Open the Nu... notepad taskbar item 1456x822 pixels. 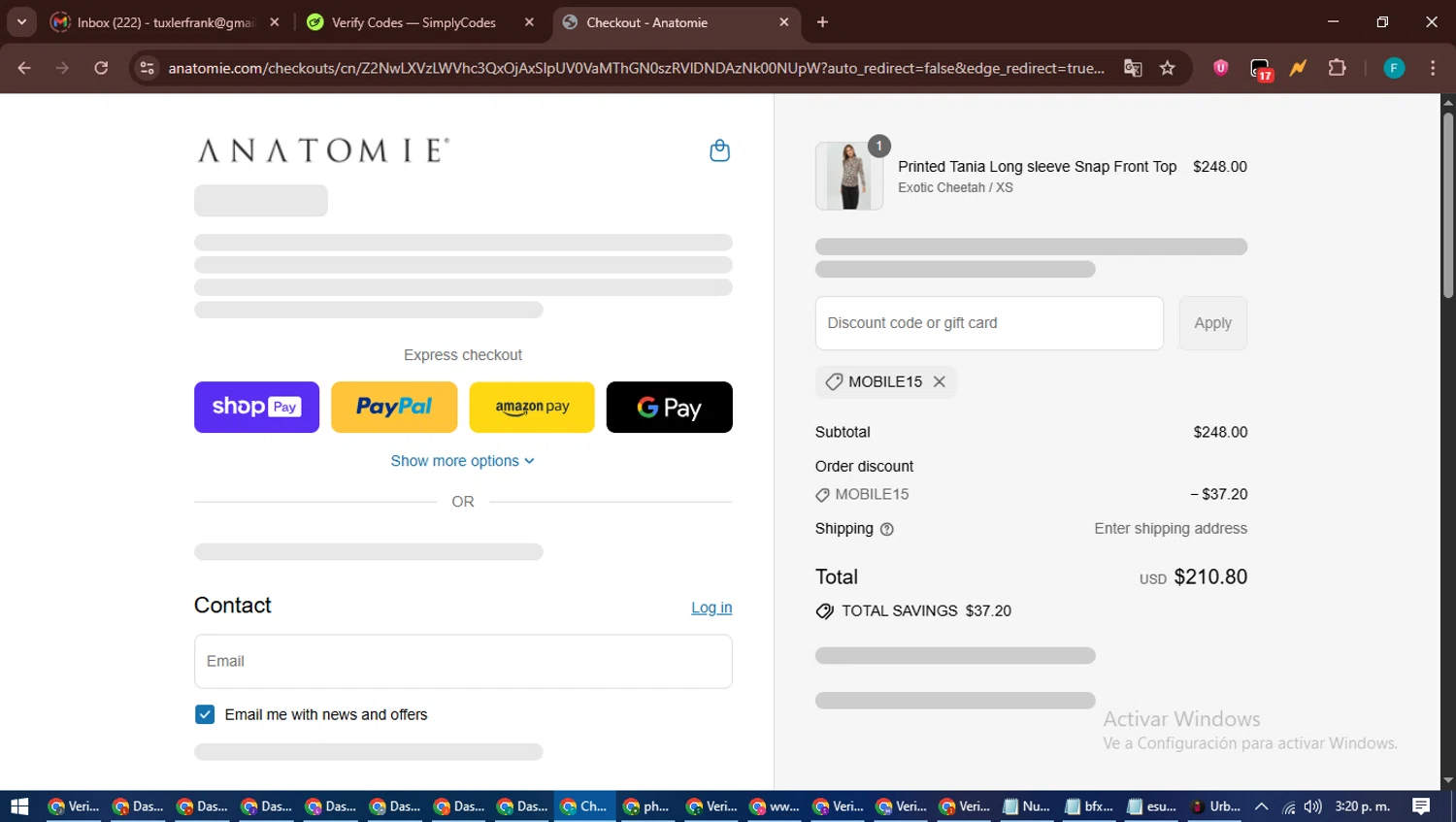(x=1026, y=806)
